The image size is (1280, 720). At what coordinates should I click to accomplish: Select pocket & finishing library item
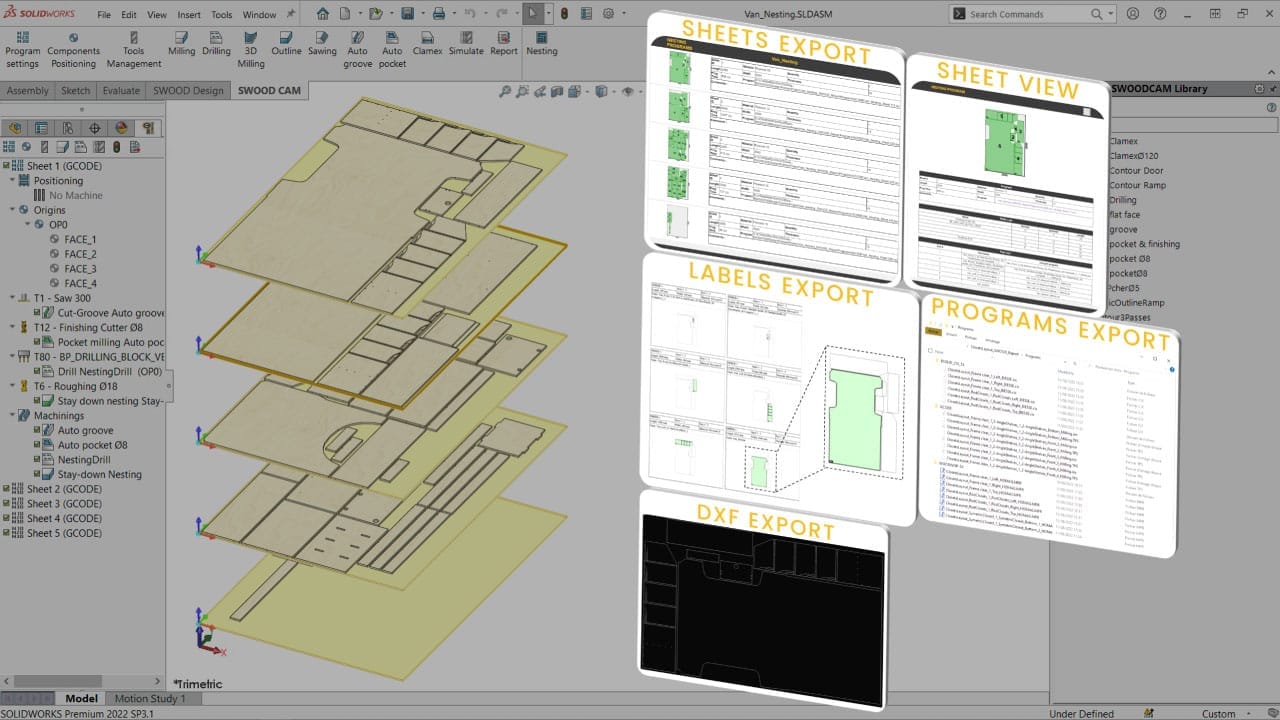pyautogui.click(x=1144, y=244)
